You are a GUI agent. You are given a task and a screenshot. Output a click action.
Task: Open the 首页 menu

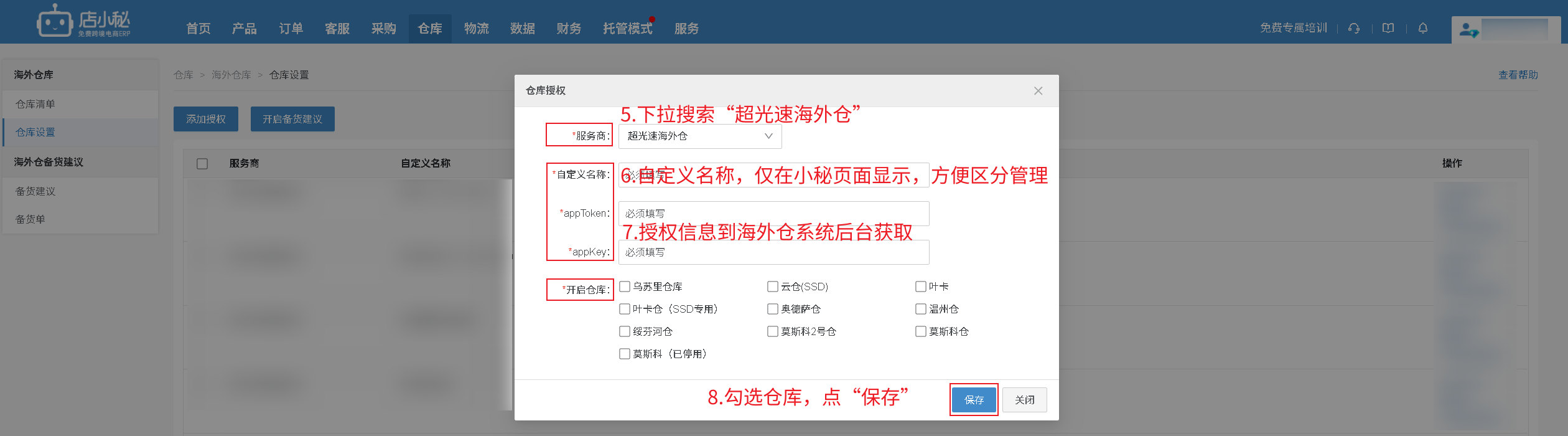[x=198, y=29]
